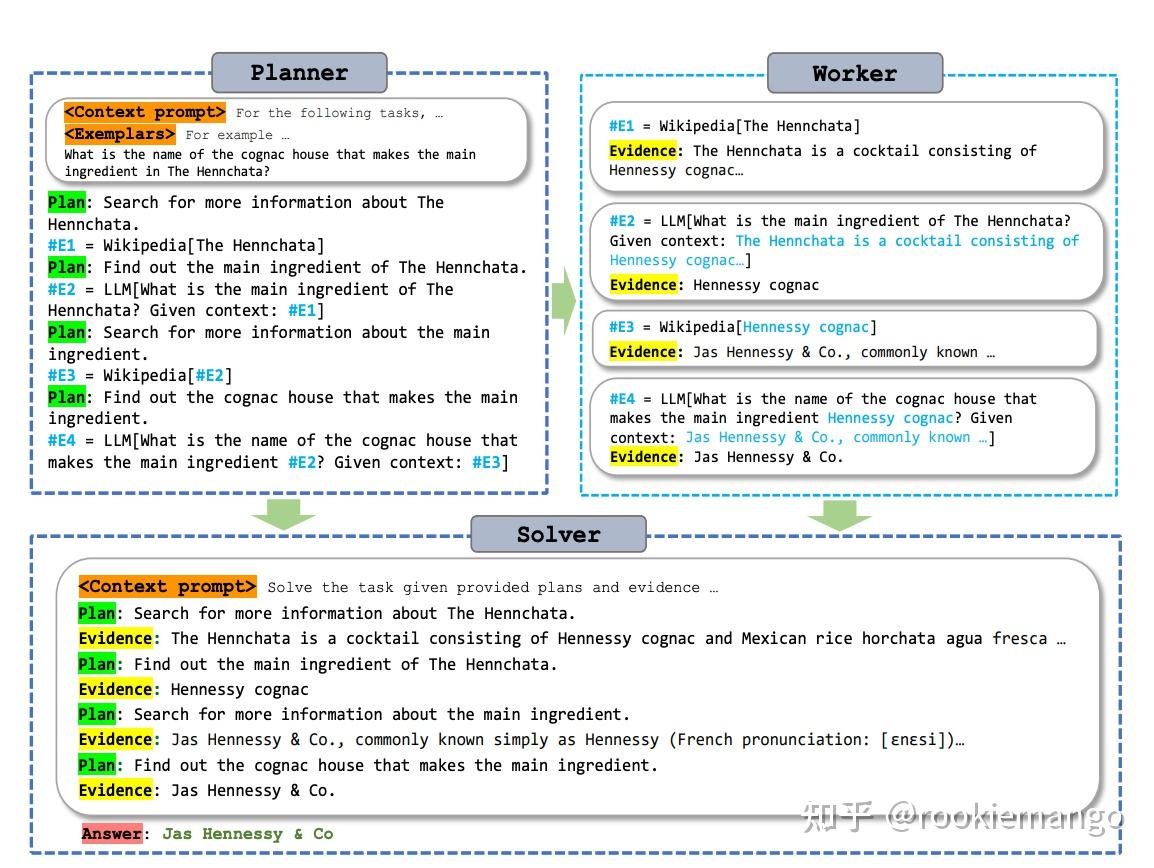
Task: Click the green answer "Jas Hennessy & Co"
Action: pyautogui.click(x=247, y=833)
